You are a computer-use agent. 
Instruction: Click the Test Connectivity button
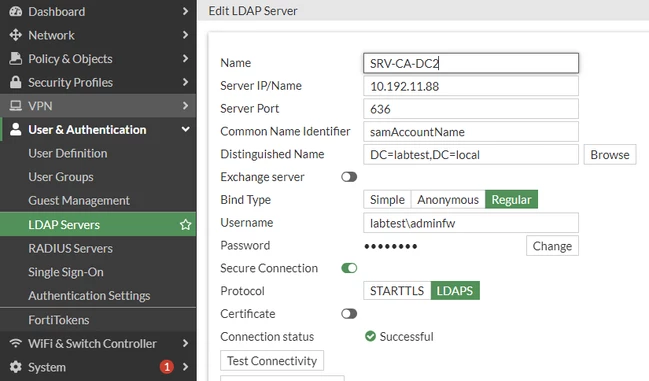pyautogui.click(x=272, y=361)
